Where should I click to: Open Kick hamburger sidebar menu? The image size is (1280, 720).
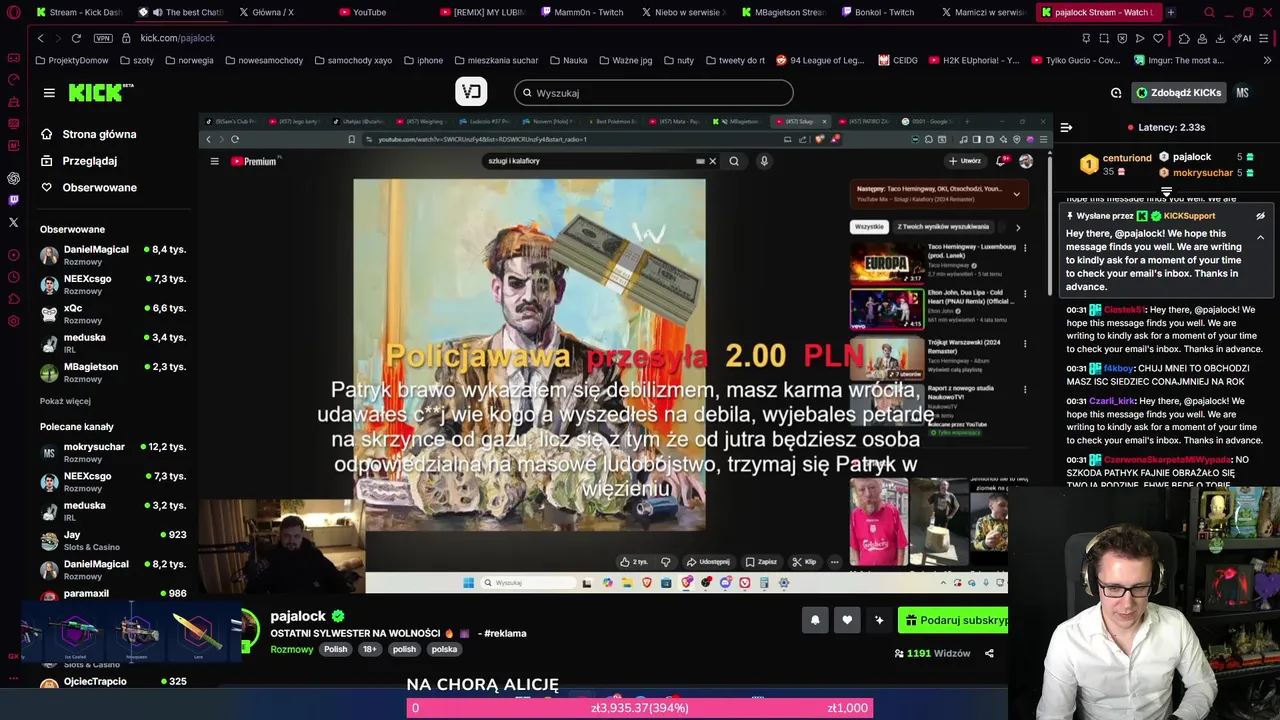click(x=49, y=93)
